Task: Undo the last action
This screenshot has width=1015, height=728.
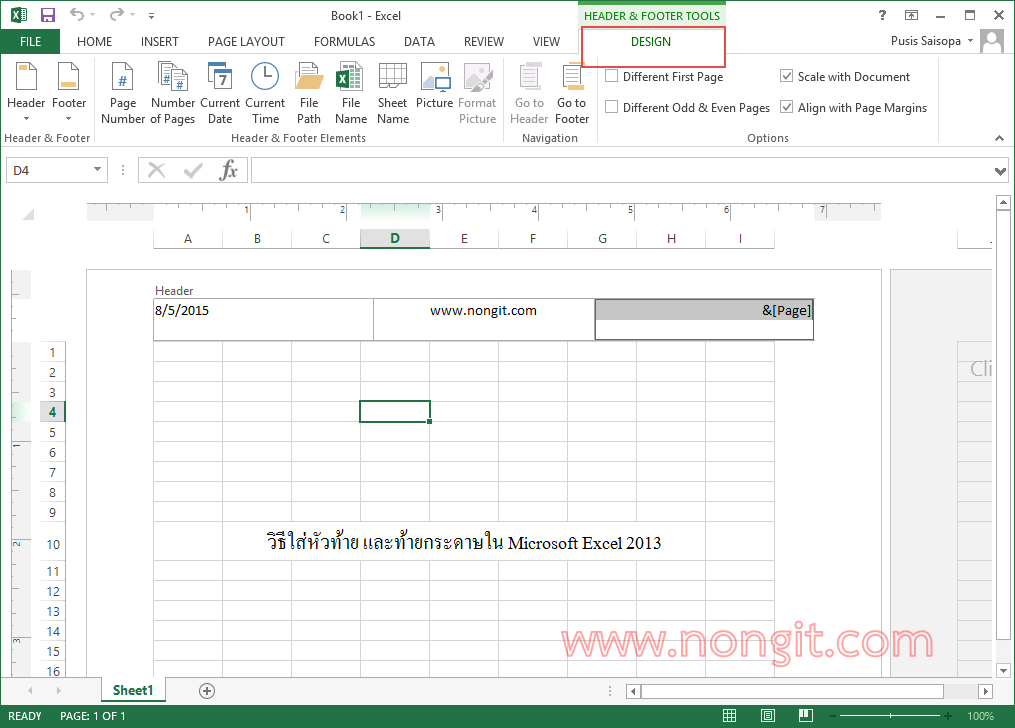Action: pos(77,15)
